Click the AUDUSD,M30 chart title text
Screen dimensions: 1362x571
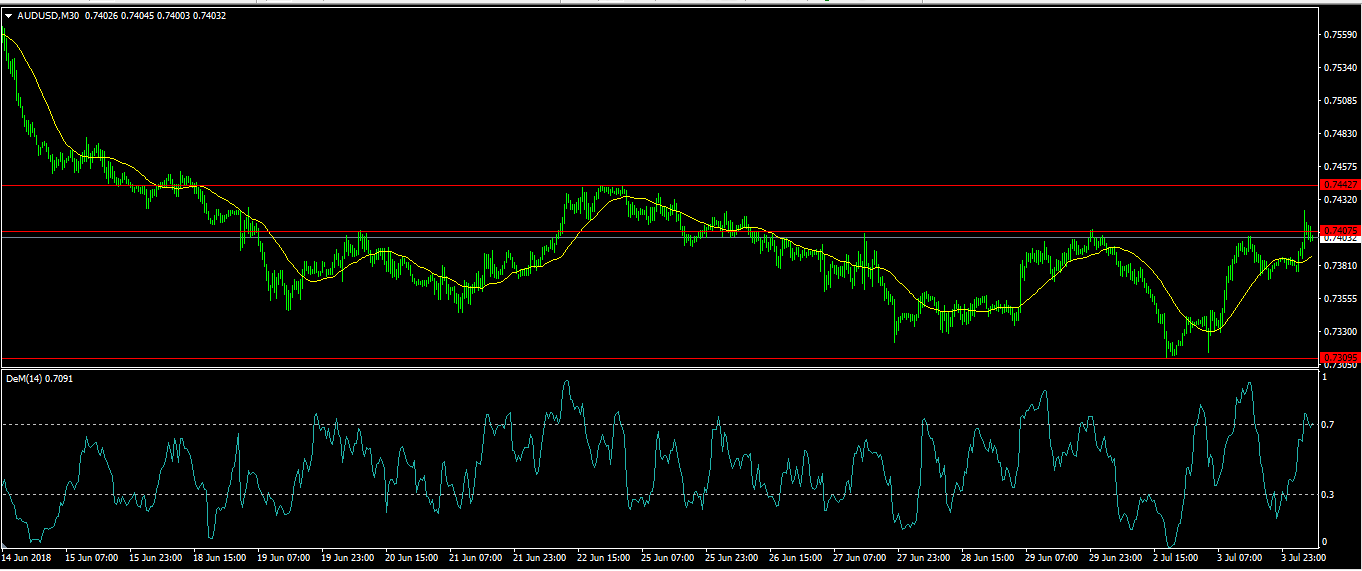pyautogui.click(x=49, y=16)
